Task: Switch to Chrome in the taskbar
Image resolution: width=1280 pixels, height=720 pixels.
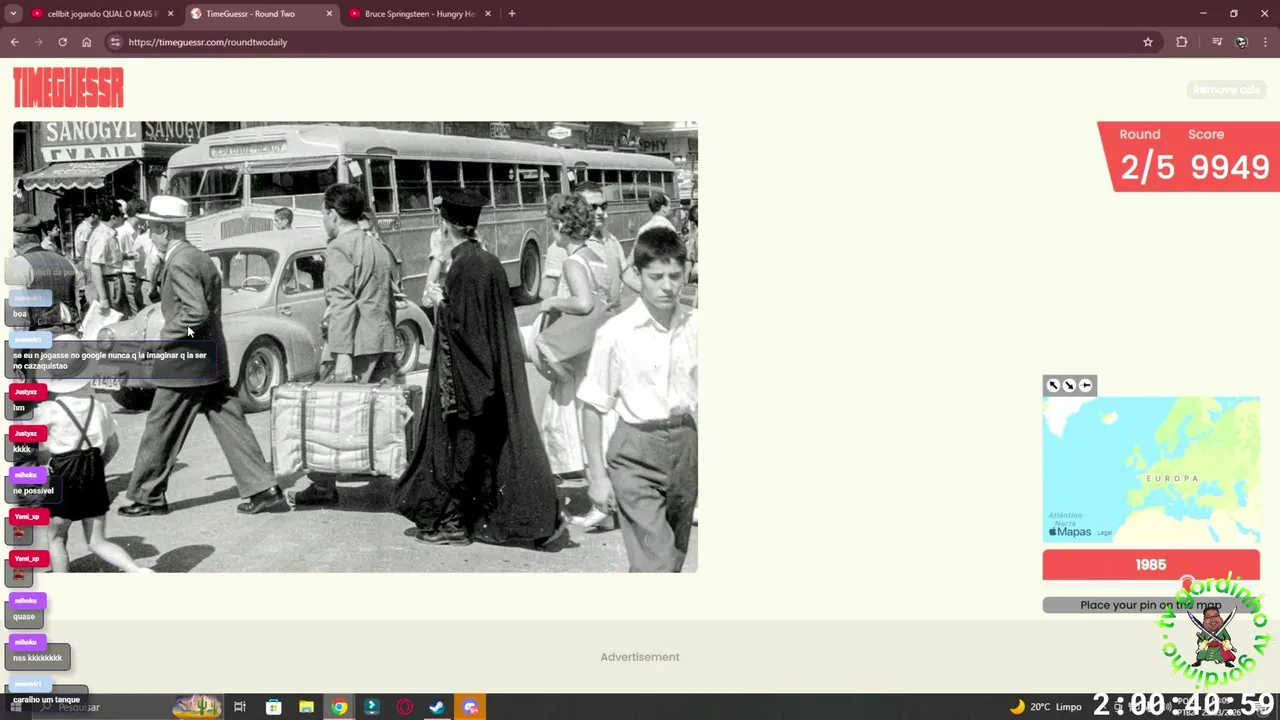Action: (x=339, y=707)
